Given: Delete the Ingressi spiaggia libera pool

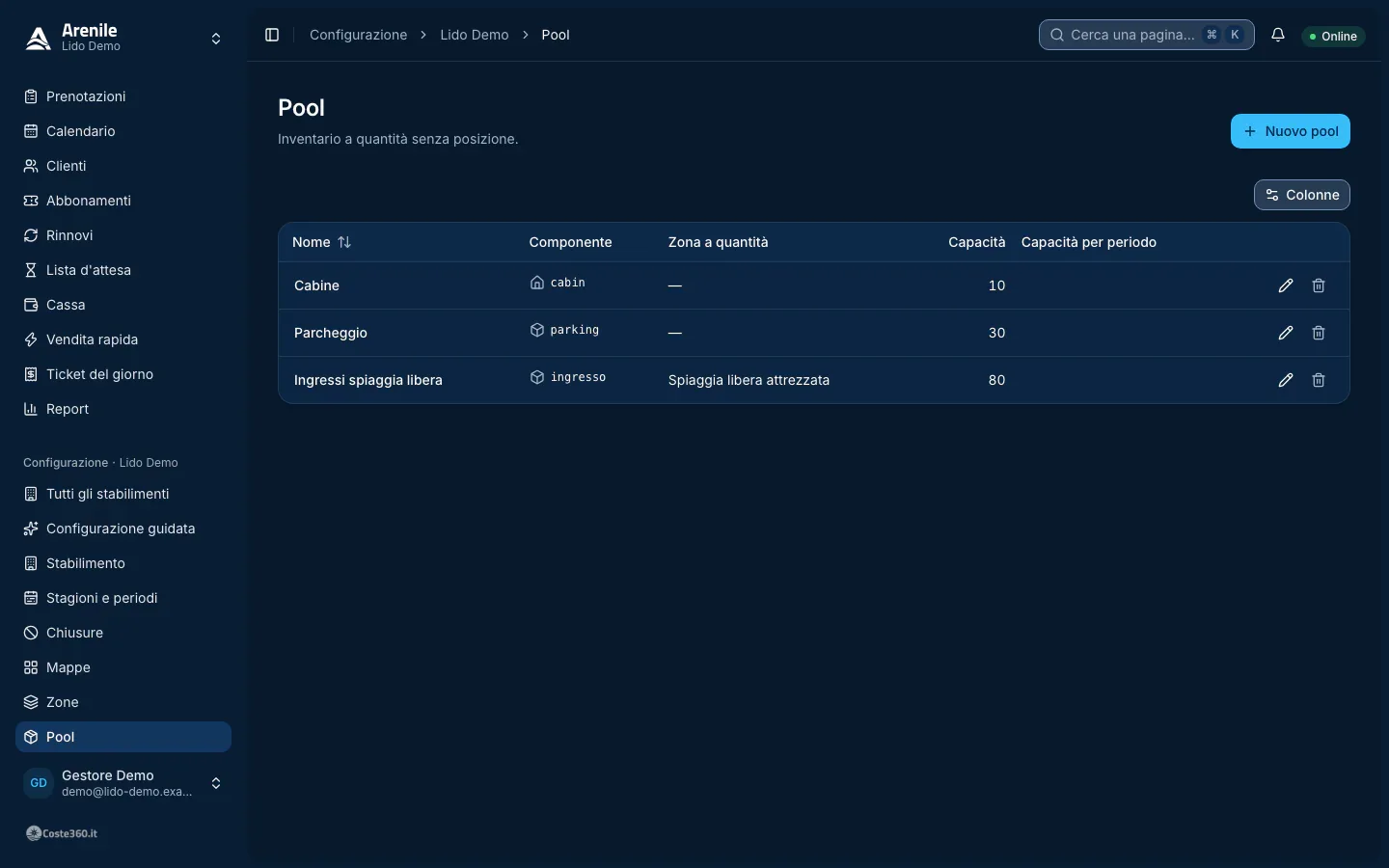Looking at the screenshot, I should pyautogui.click(x=1319, y=380).
